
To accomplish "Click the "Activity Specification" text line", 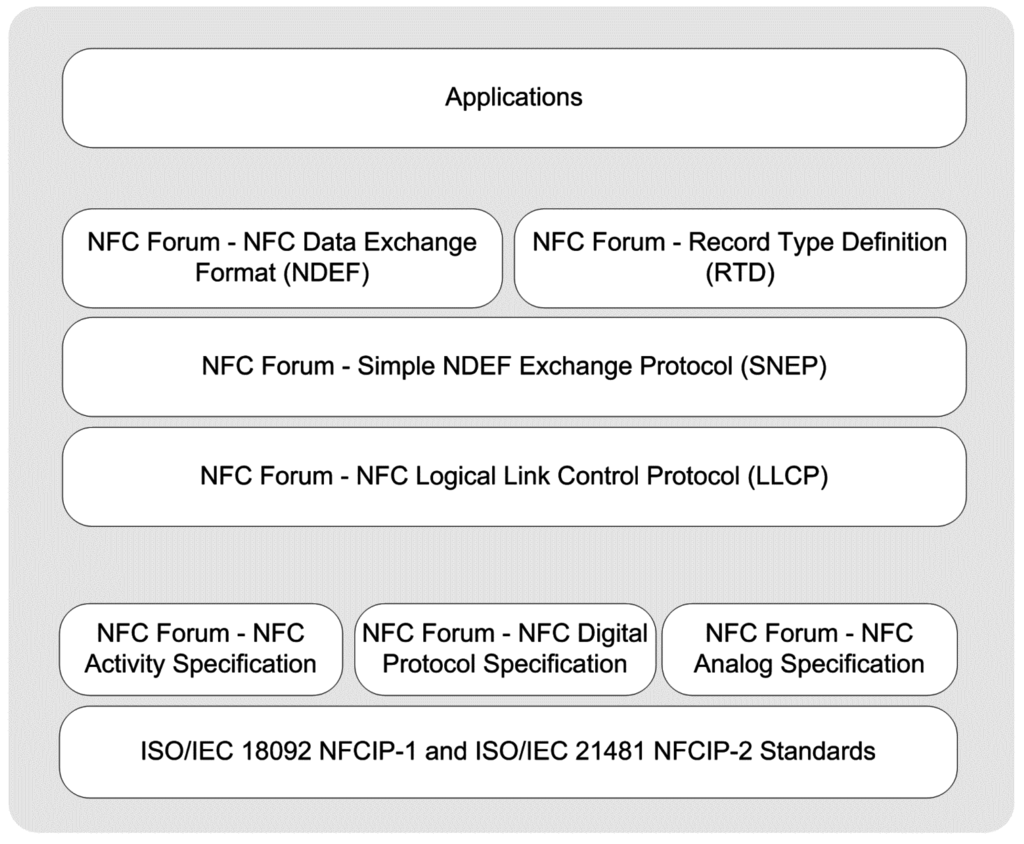I will [x=200, y=664].
